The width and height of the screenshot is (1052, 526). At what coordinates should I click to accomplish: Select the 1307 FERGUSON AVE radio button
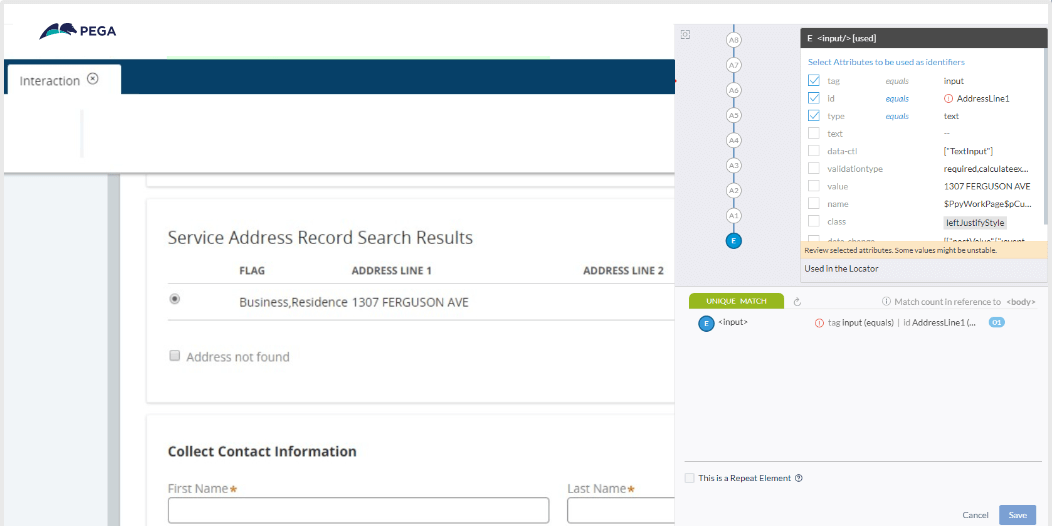(174, 299)
